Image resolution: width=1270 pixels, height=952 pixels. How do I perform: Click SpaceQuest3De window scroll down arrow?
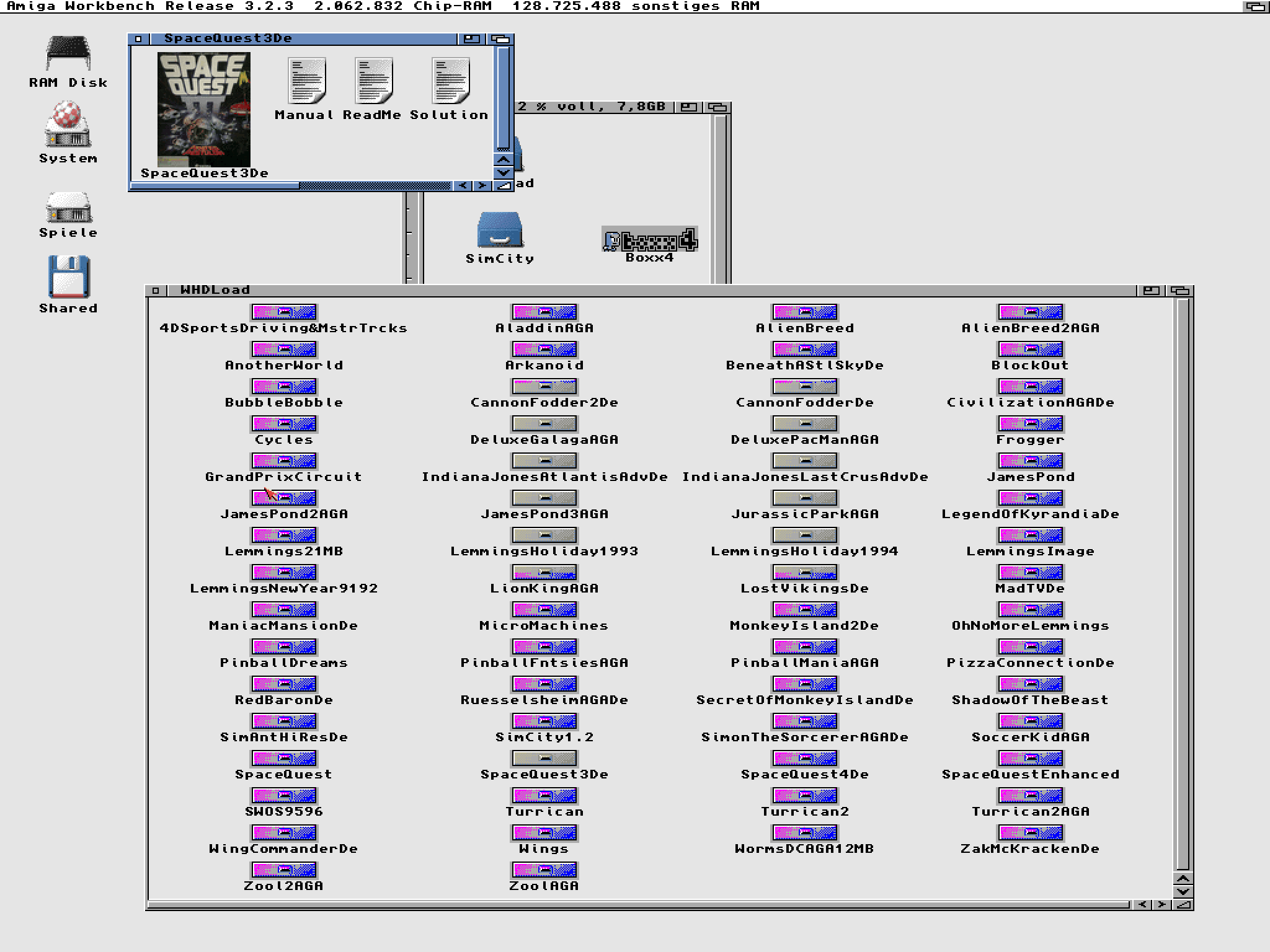(504, 172)
